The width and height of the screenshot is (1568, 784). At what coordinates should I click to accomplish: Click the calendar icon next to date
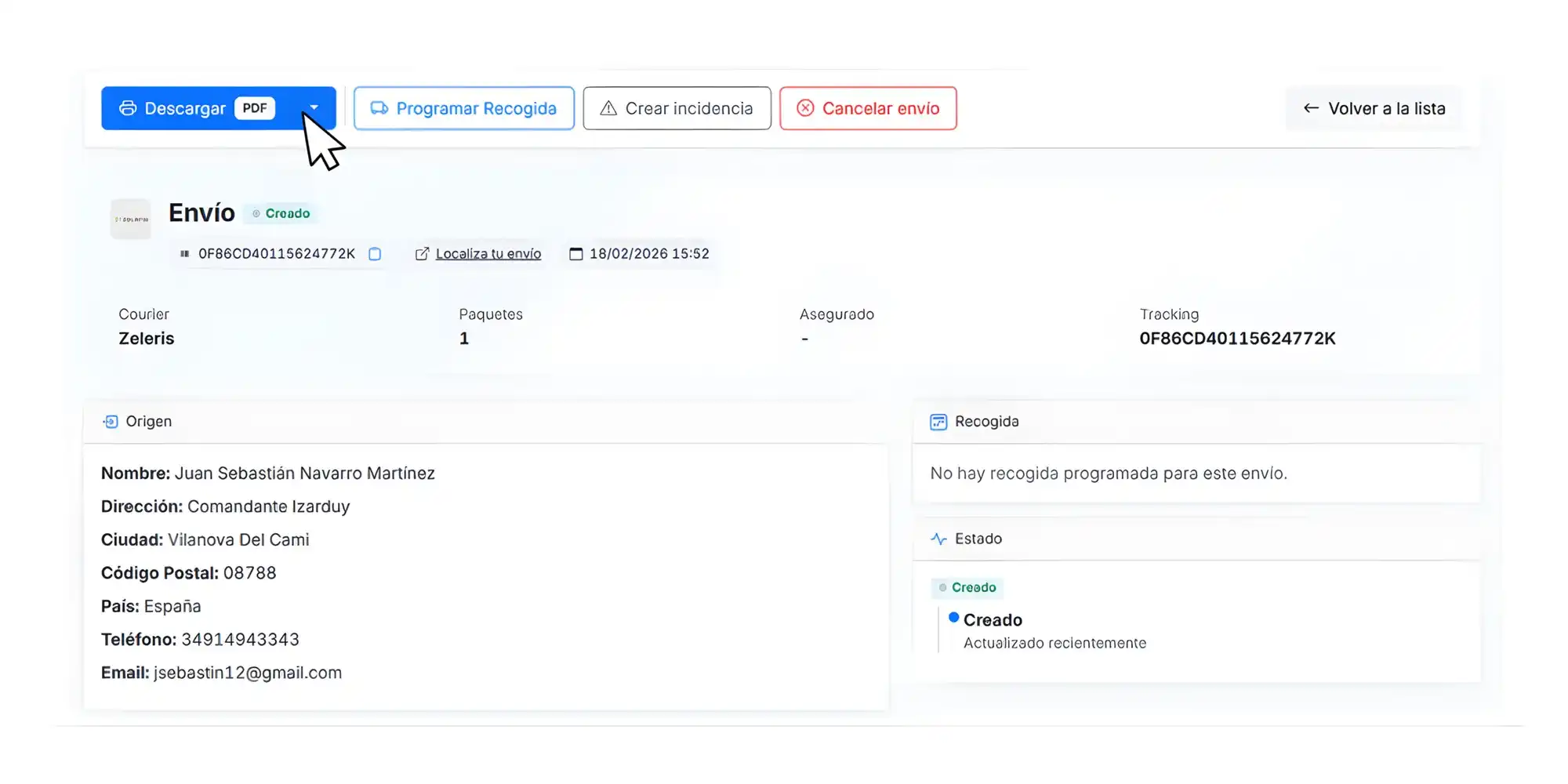(576, 254)
